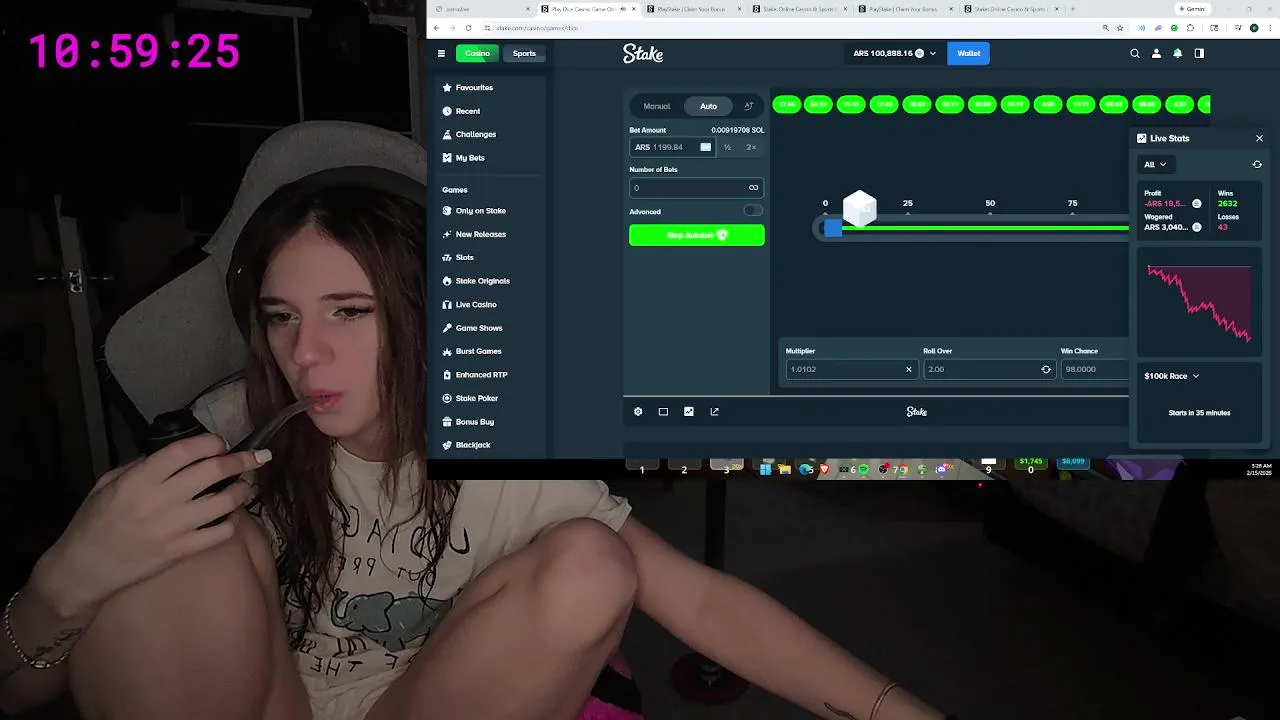This screenshot has width=1280, height=720.
Task: Open game settings gear icon
Action: pyautogui.click(x=638, y=412)
